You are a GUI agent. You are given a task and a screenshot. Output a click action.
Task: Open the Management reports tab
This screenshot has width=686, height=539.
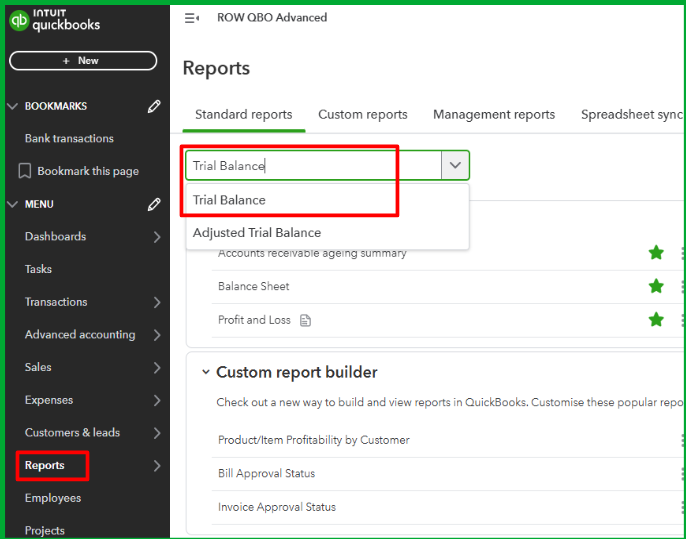[493, 115]
